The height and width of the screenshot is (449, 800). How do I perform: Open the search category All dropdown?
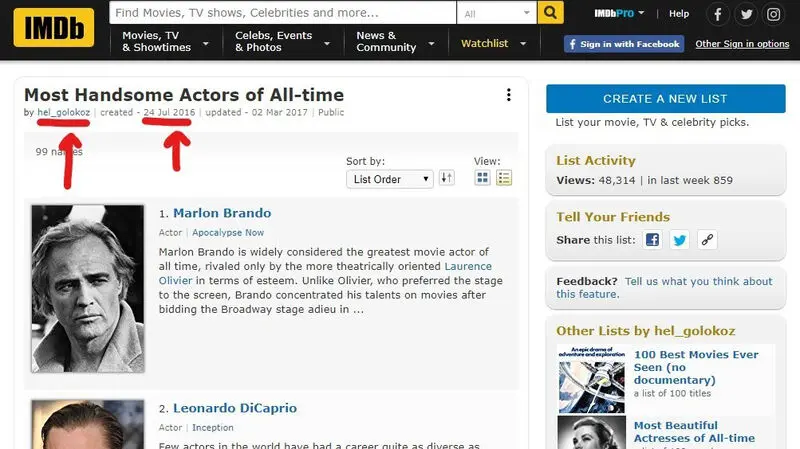coord(496,13)
